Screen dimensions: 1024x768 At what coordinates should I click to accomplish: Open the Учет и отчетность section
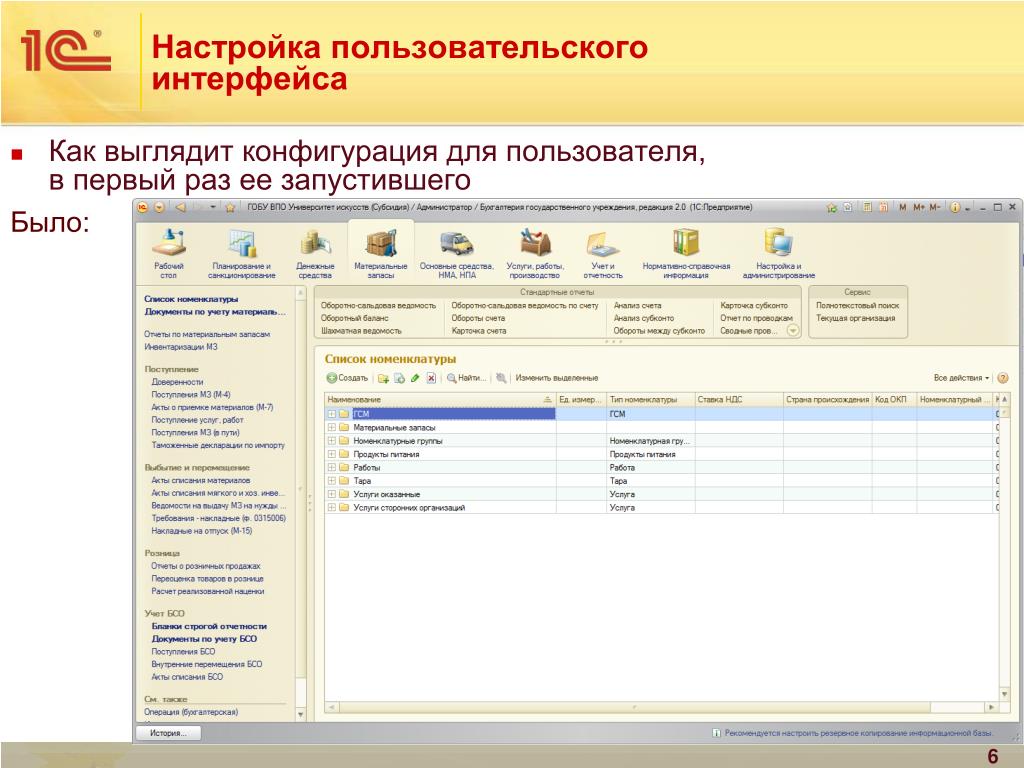pyautogui.click(x=603, y=254)
